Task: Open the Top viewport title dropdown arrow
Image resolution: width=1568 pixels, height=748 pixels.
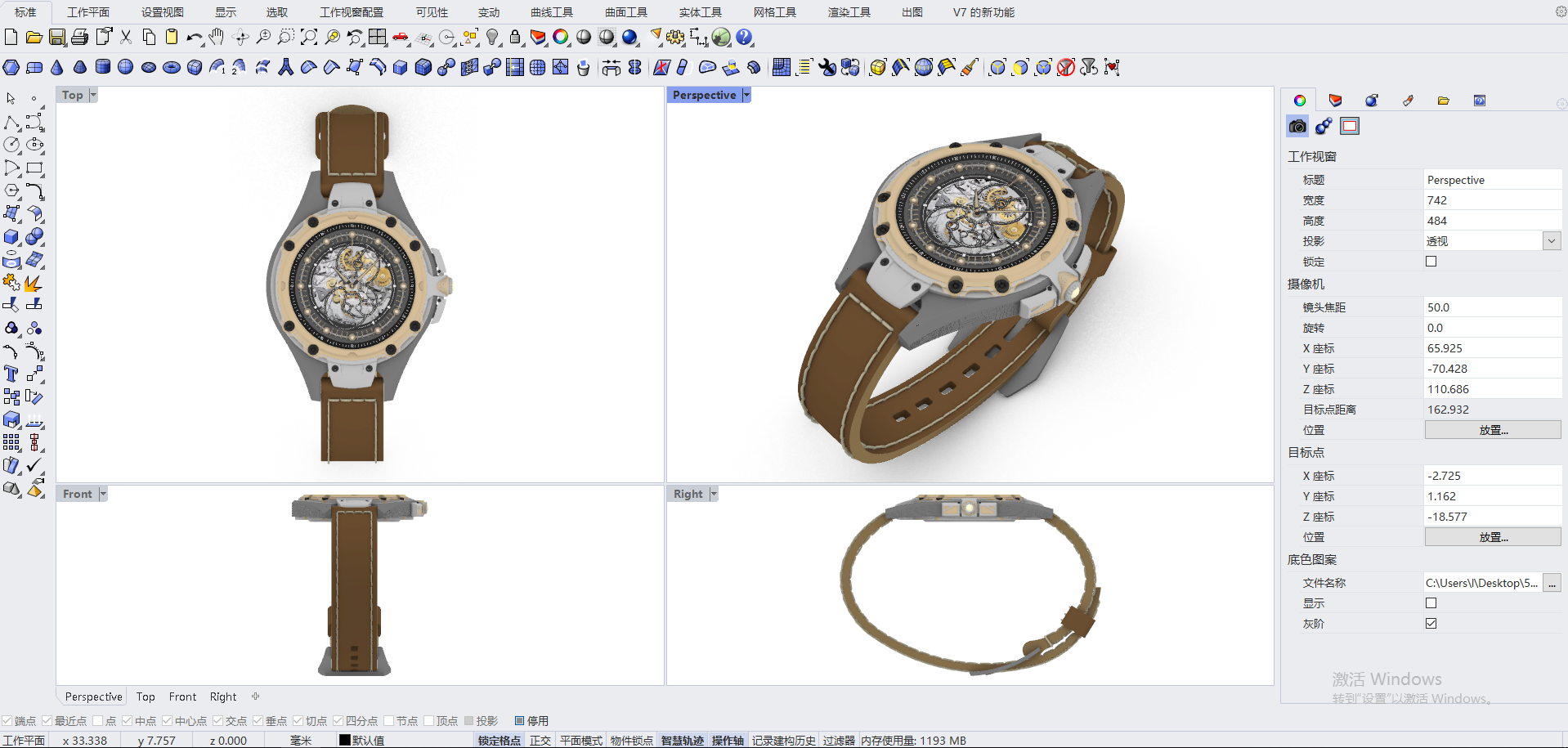Action: coord(93,95)
